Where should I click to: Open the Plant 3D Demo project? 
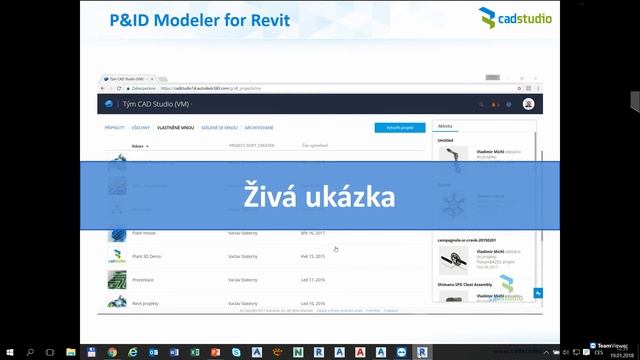click(x=147, y=256)
